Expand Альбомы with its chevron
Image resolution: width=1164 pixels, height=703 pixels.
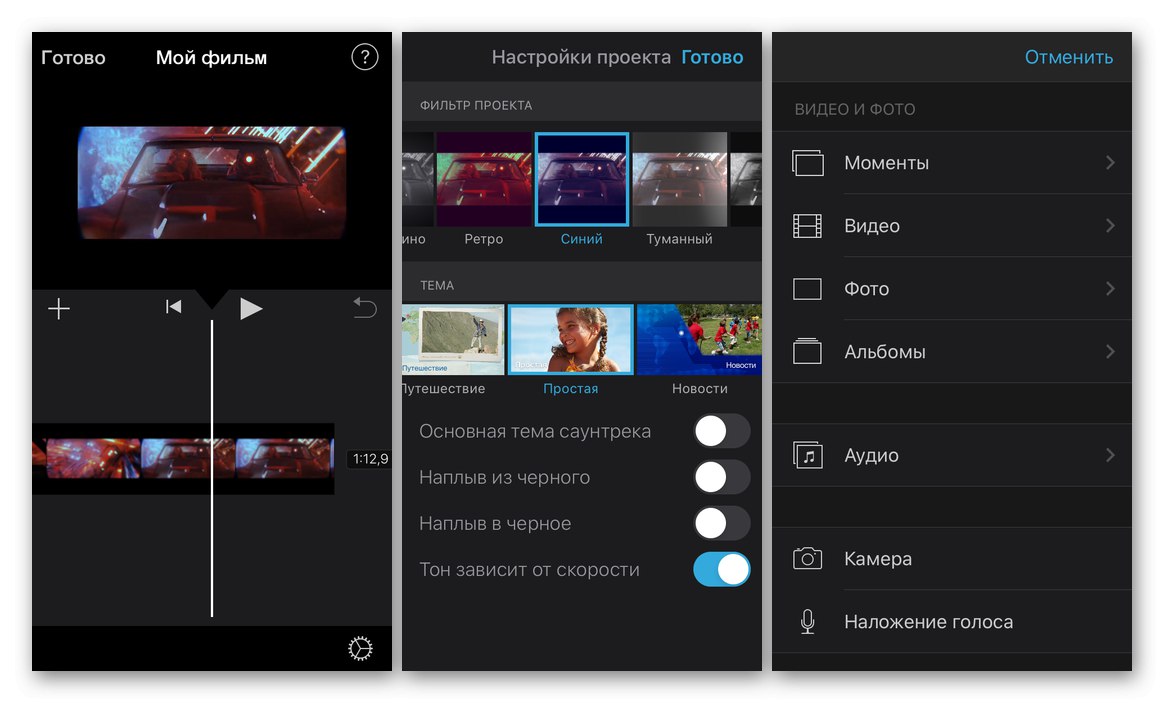click(1110, 351)
